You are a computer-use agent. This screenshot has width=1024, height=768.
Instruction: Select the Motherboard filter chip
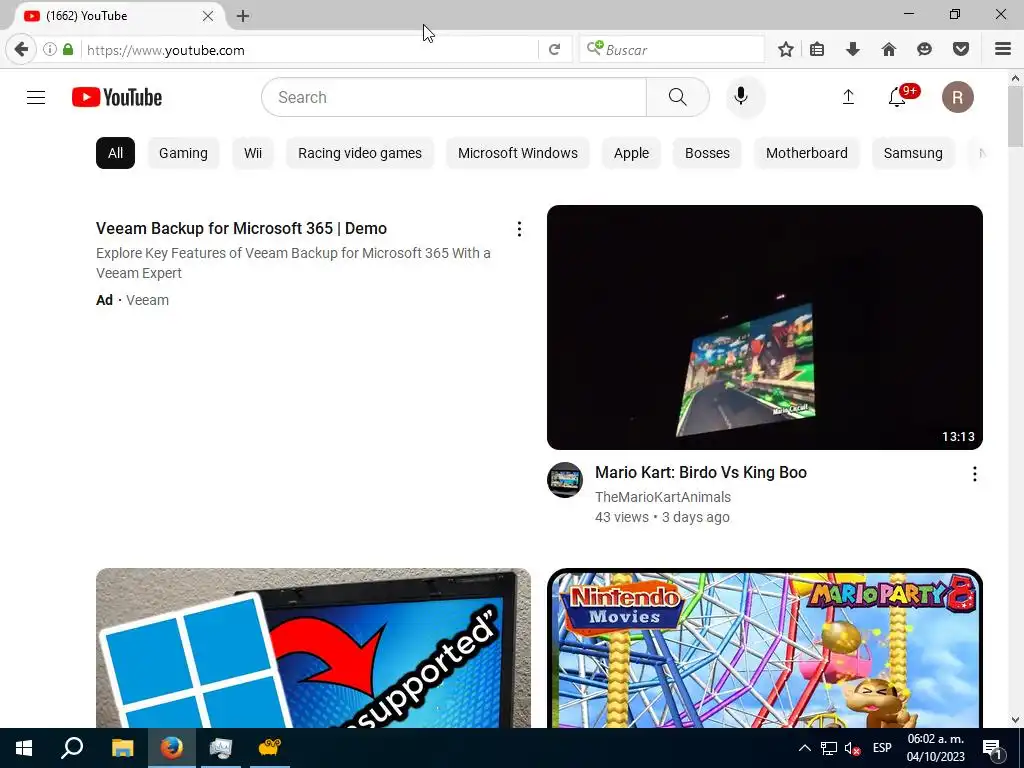pos(807,153)
